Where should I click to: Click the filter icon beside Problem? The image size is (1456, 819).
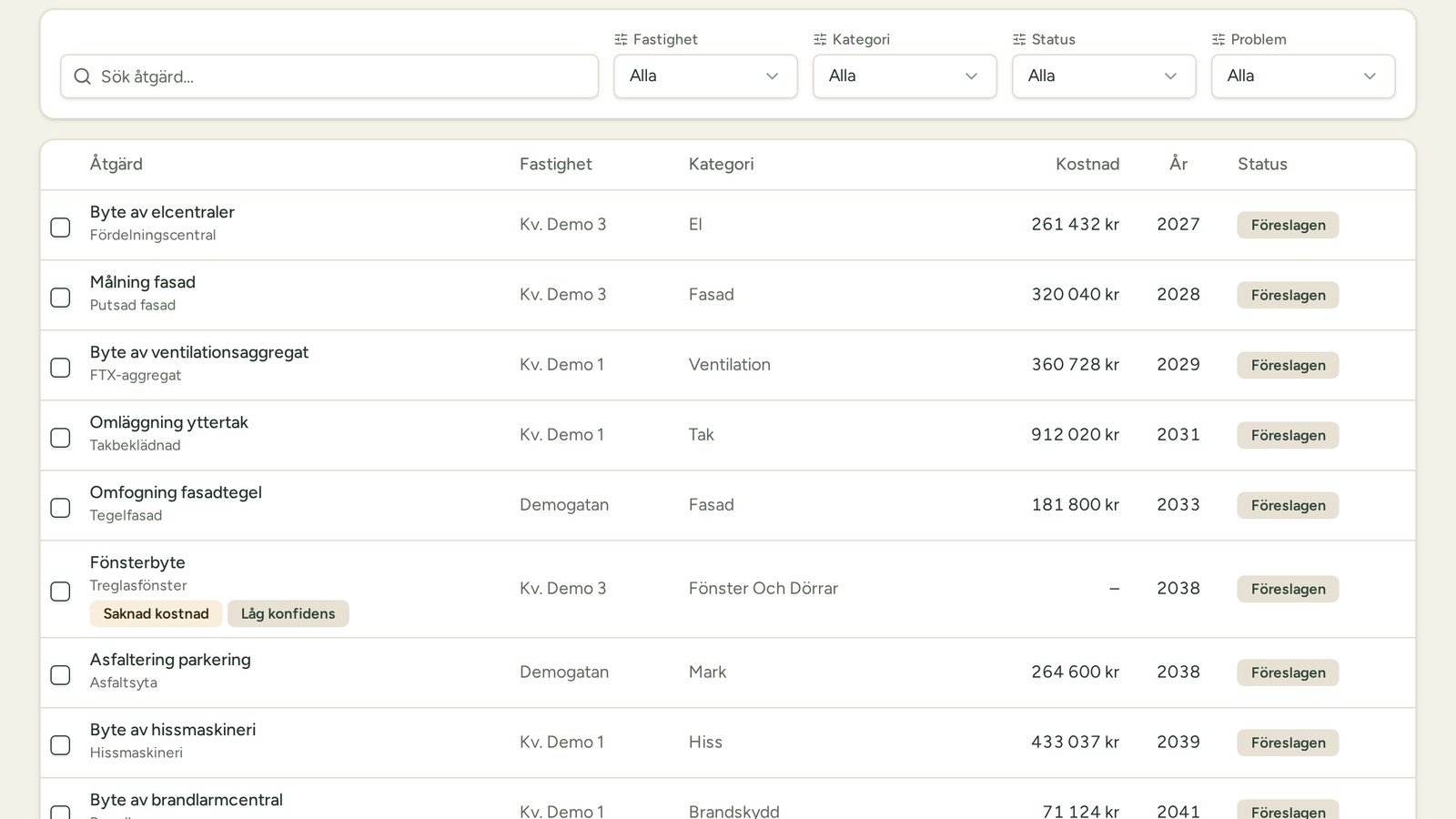coord(1218,39)
